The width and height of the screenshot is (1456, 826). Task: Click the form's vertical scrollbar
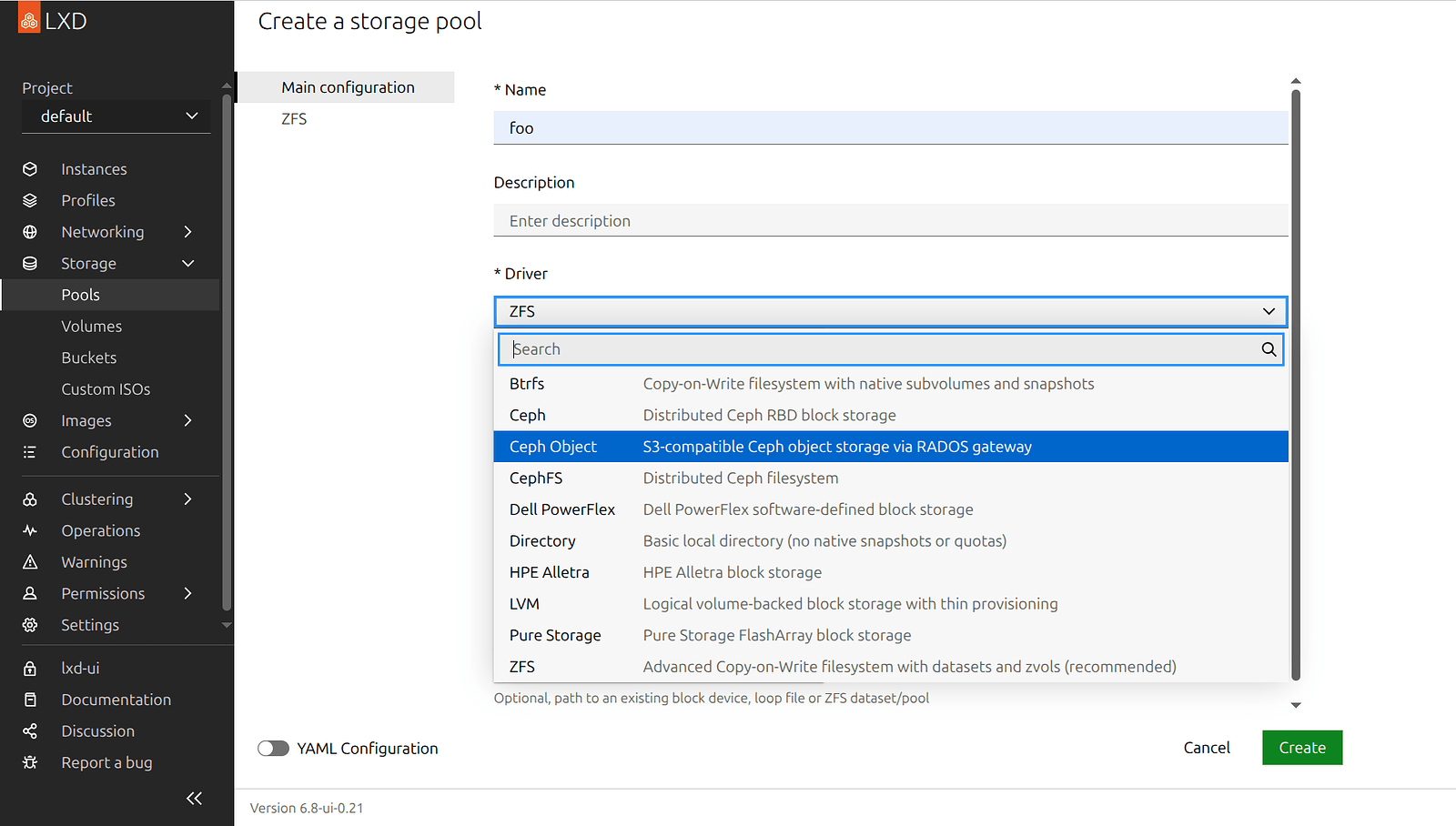point(1296,382)
